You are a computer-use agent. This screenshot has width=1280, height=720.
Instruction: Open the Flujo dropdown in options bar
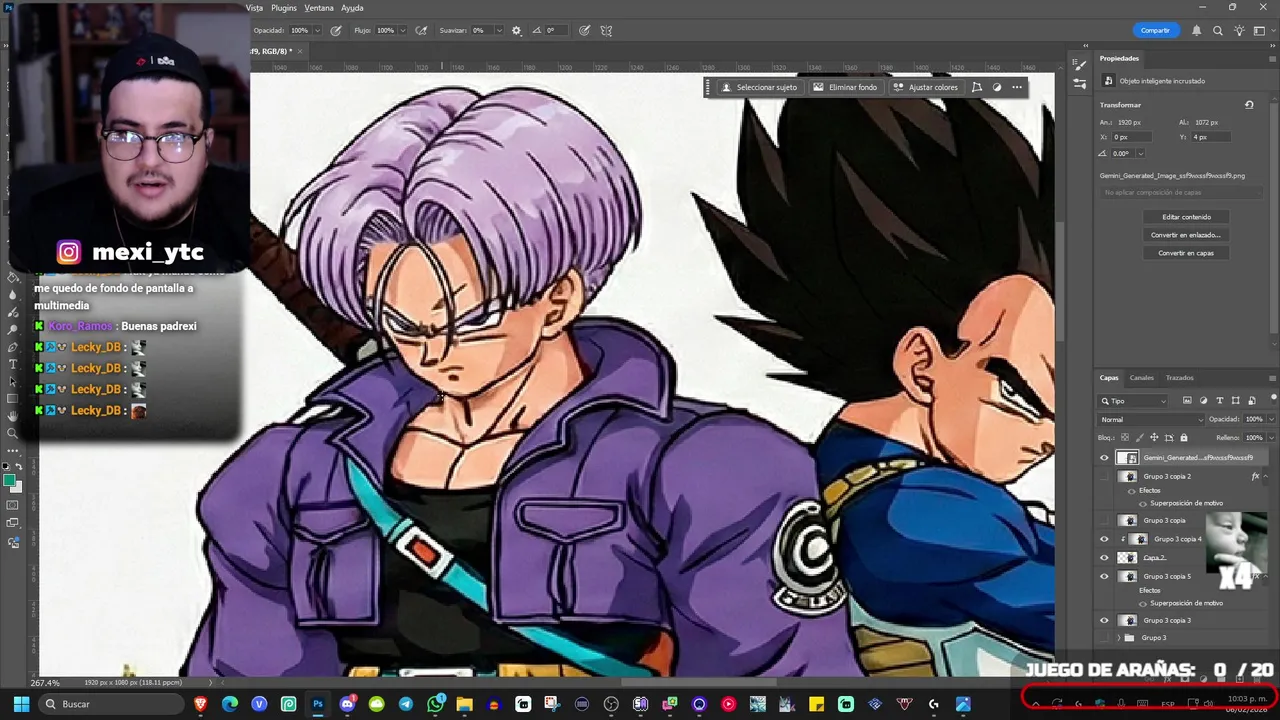coord(404,31)
